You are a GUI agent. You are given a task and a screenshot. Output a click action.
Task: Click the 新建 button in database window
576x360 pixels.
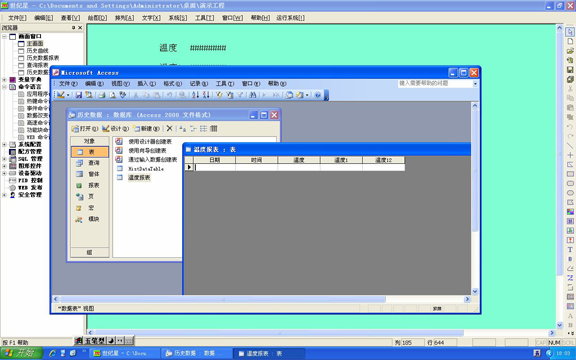point(146,128)
